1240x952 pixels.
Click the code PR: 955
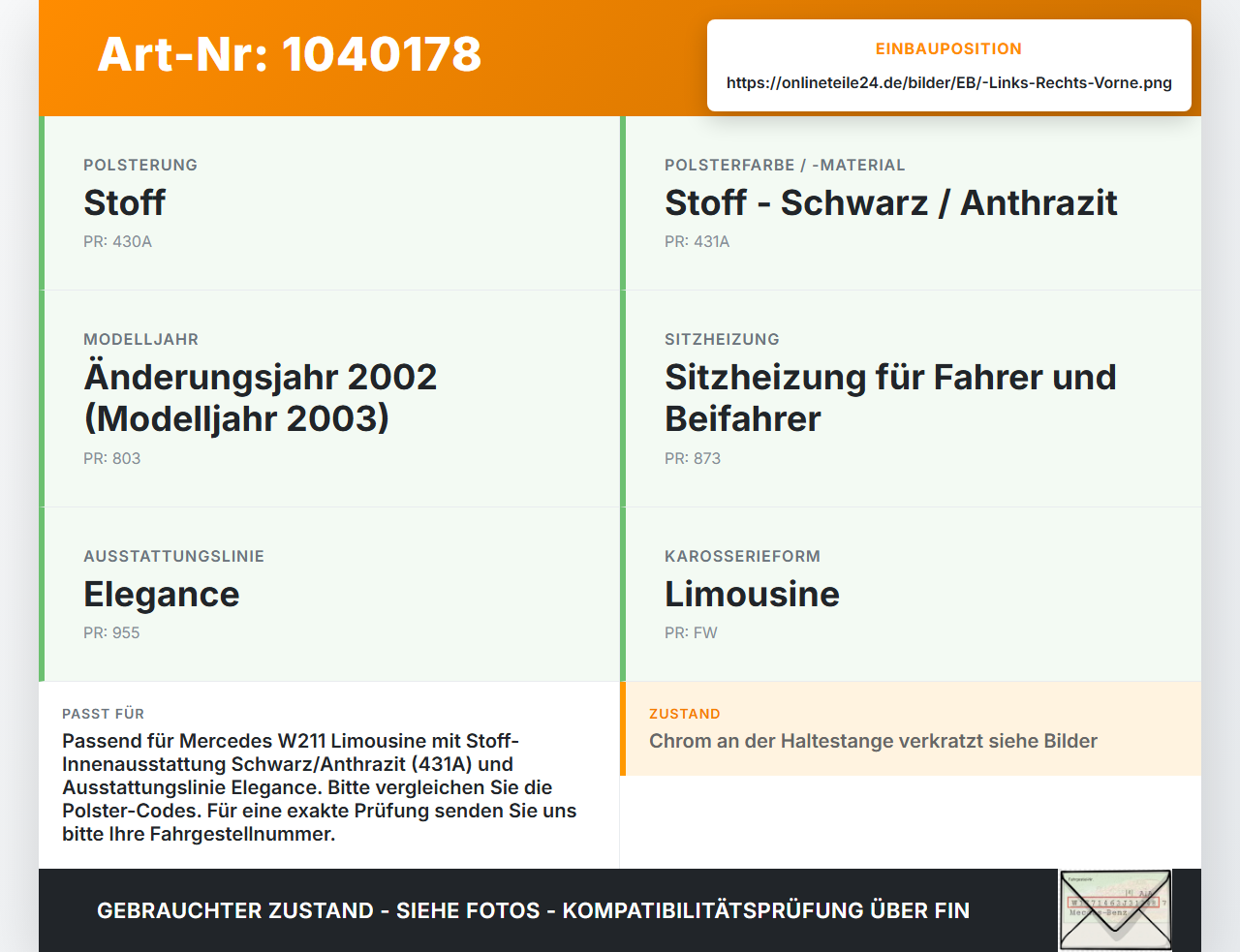pyautogui.click(x=111, y=632)
